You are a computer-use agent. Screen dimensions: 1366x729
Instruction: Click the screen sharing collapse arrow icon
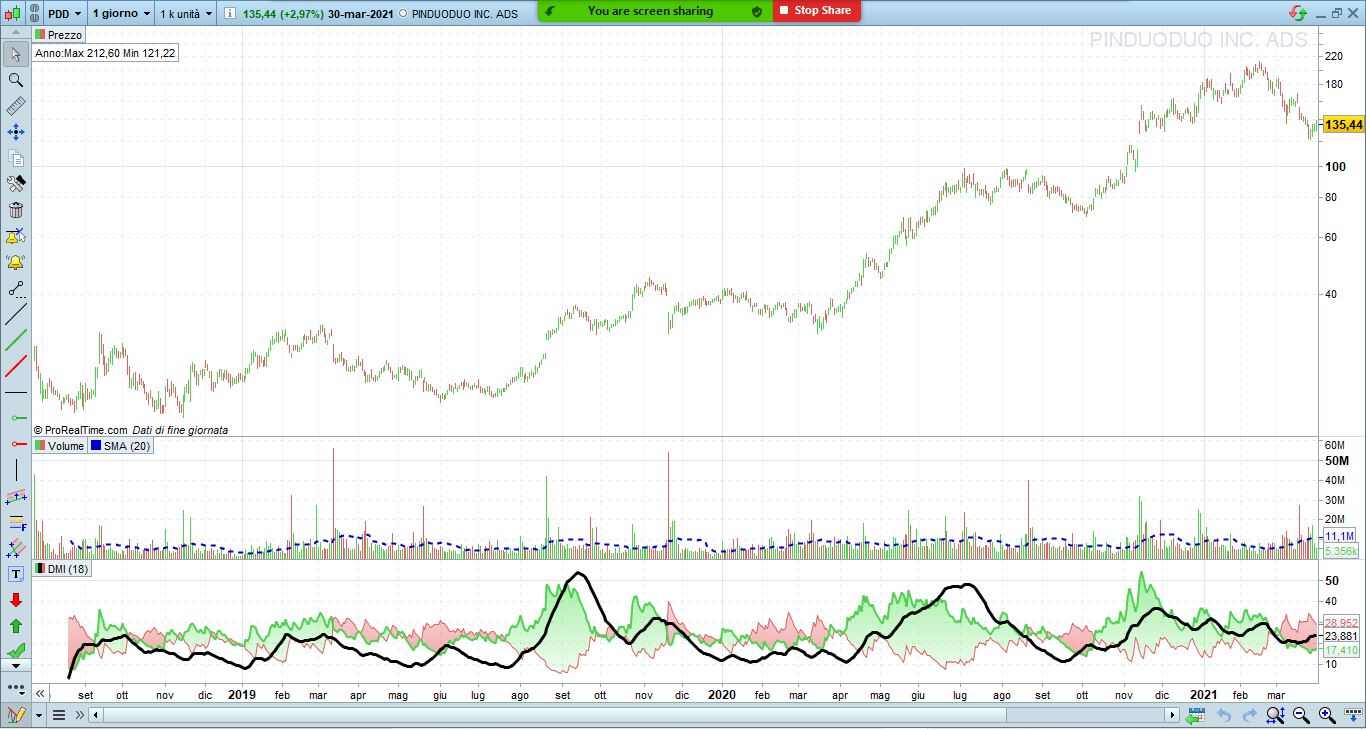pos(550,11)
